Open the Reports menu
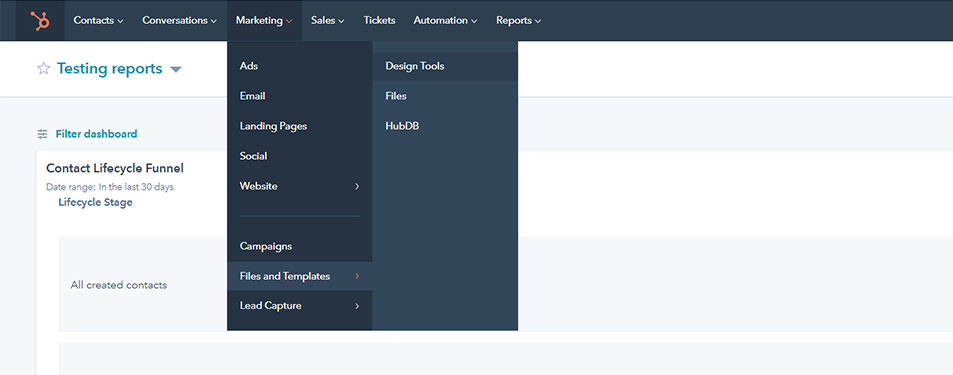The height and width of the screenshot is (375, 953). click(x=518, y=20)
